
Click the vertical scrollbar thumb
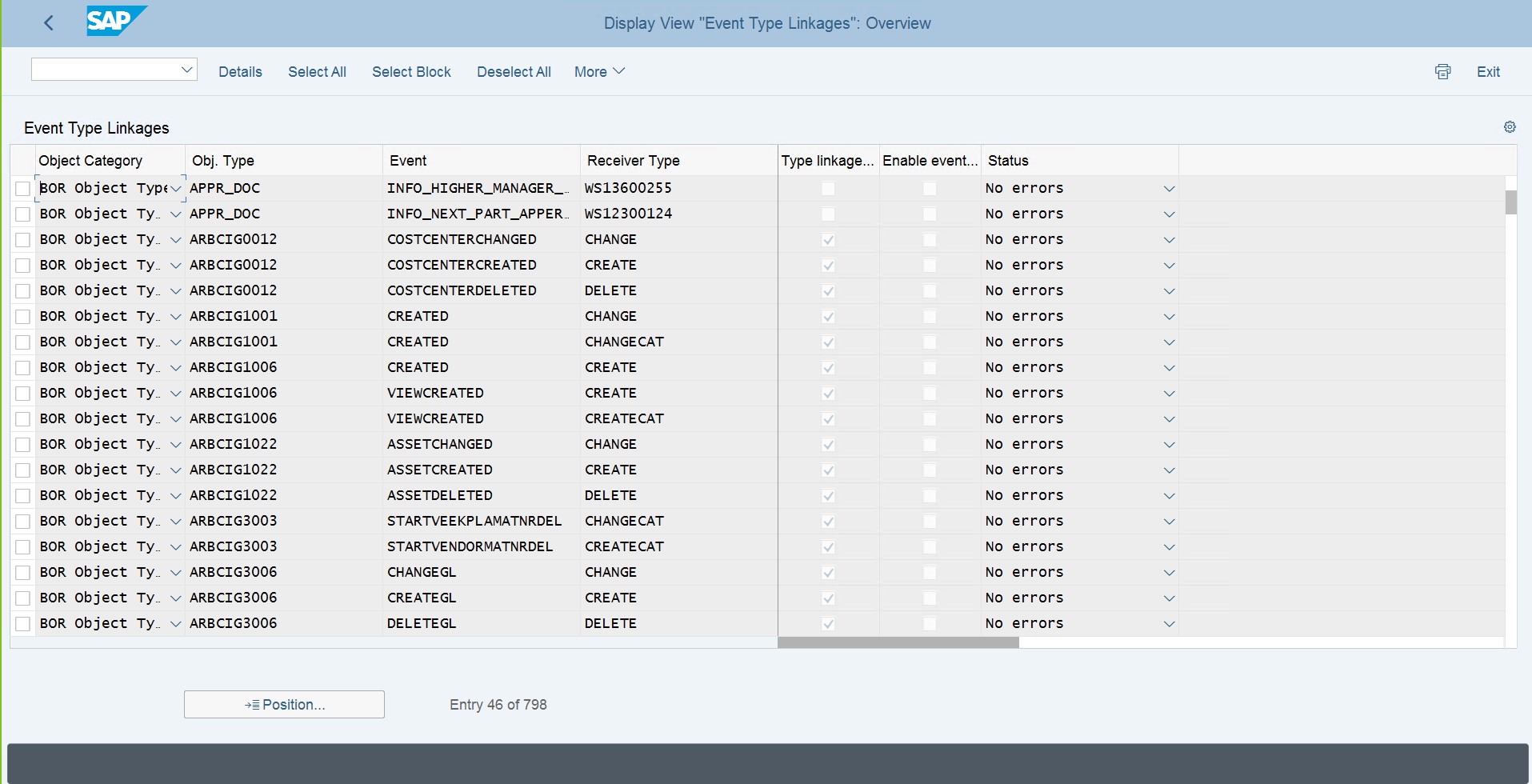pos(1512,203)
